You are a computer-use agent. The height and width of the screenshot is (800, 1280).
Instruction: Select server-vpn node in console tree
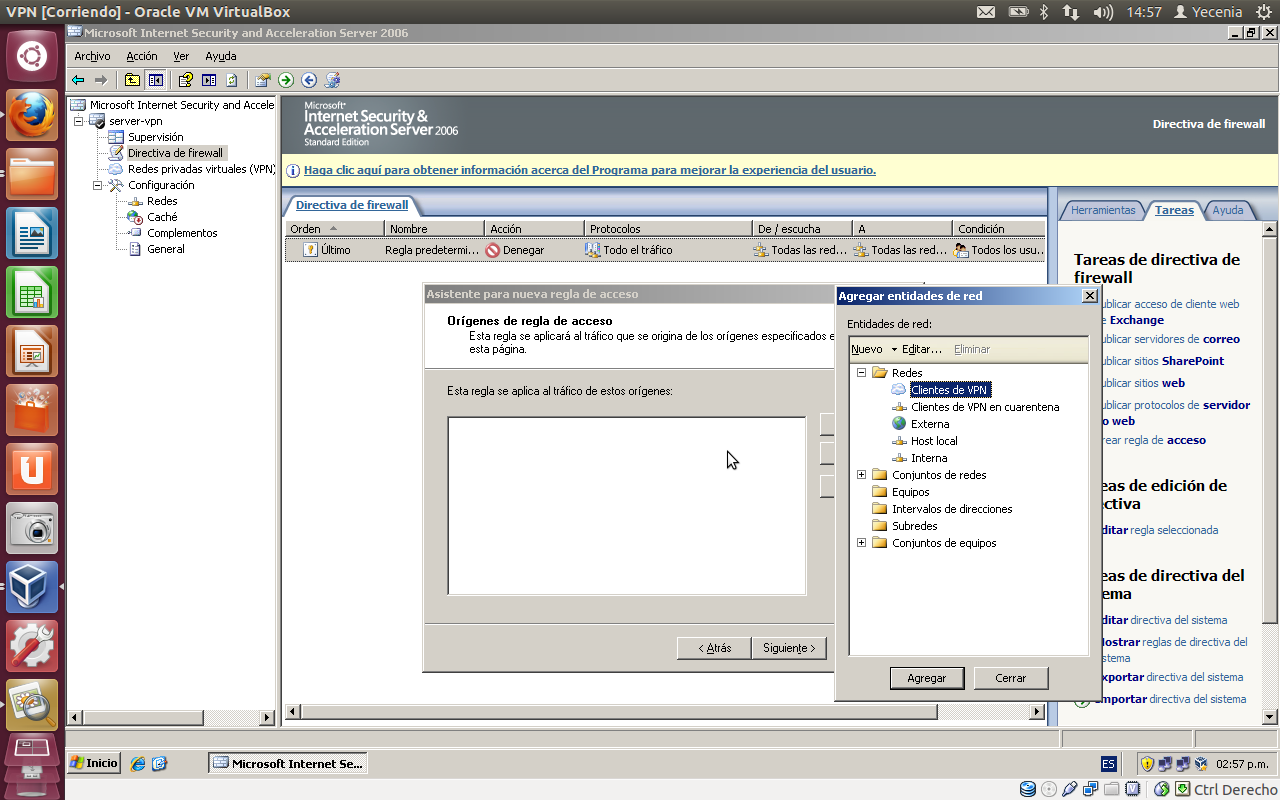click(x=136, y=121)
